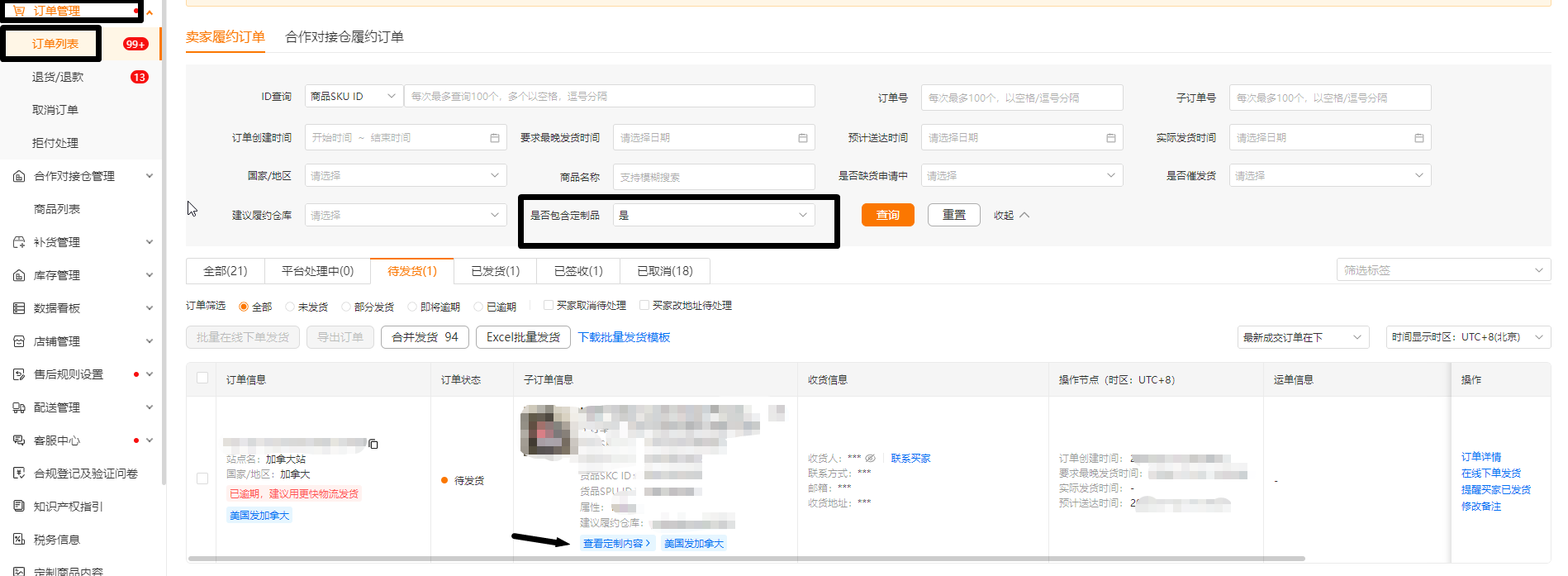Image resolution: width=1568 pixels, height=576 pixels.
Task: Enable the 买家取消待处理 checkbox
Action: (x=549, y=305)
